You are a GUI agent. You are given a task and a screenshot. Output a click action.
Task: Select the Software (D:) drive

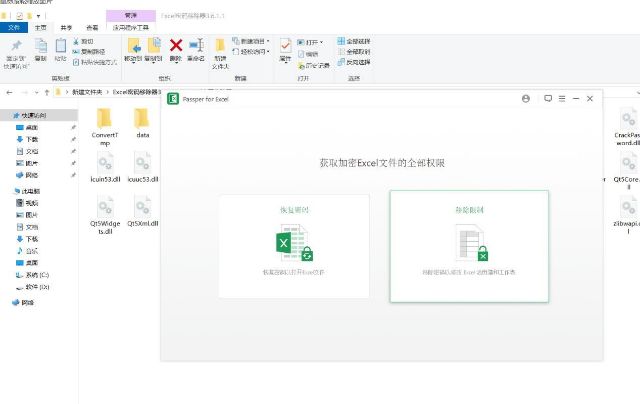[x=32, y=287]
